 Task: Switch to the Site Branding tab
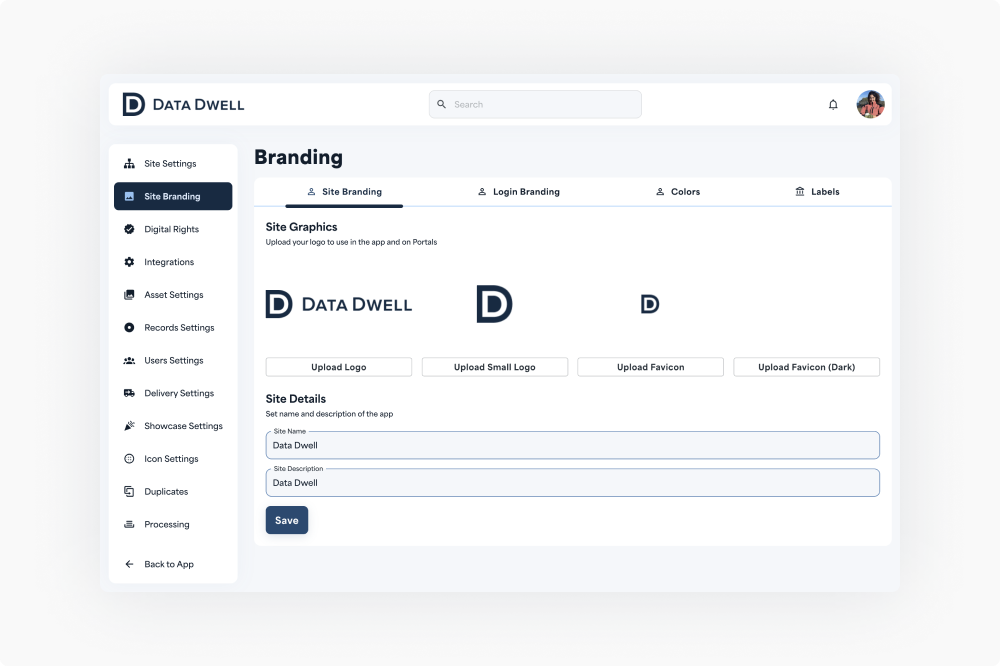[x=344, y=192]
